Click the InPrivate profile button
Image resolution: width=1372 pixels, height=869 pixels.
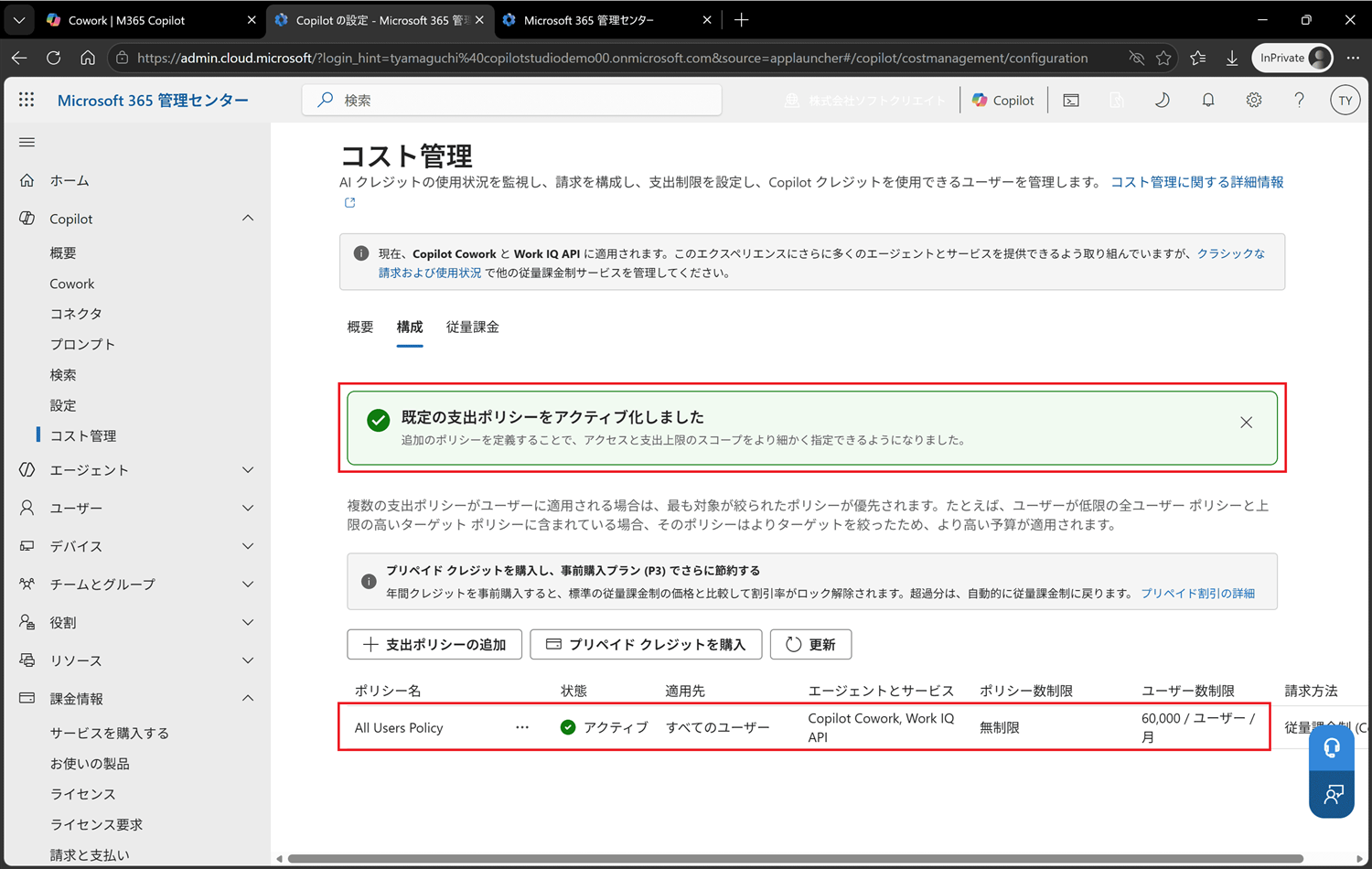tap(1292, 58)
